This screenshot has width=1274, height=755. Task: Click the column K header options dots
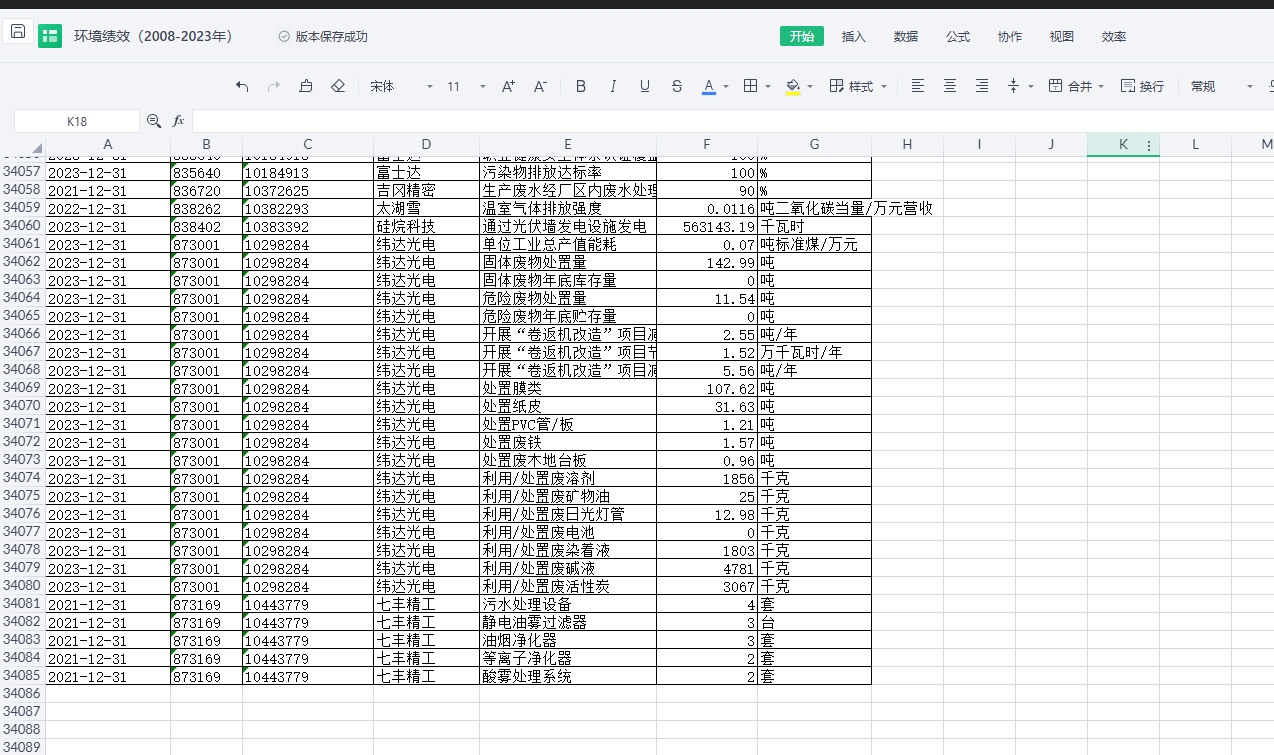pos(1149,146)
